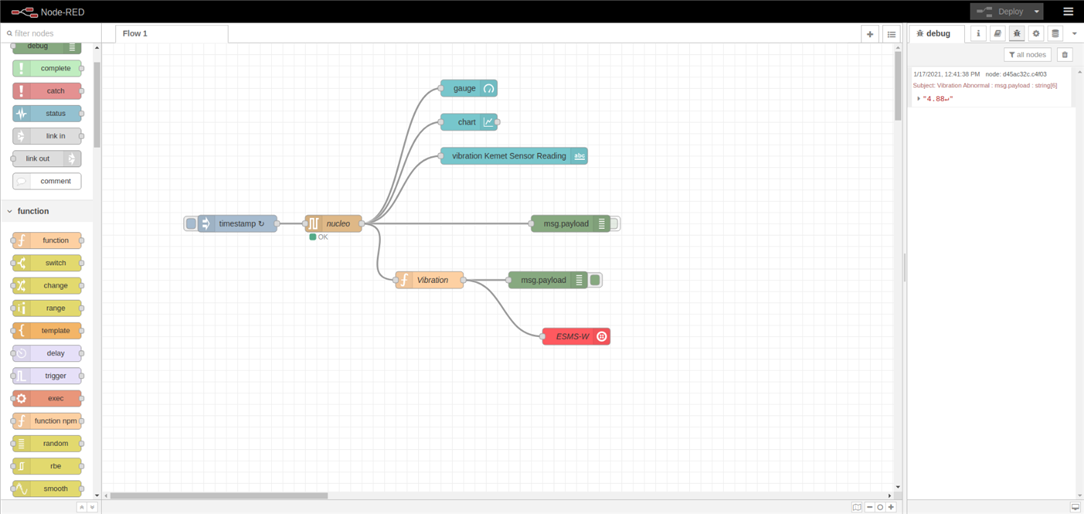This screenshot has height=514, width=1084.
Task: Select the delay node in palette
Action: pos(47,353)
